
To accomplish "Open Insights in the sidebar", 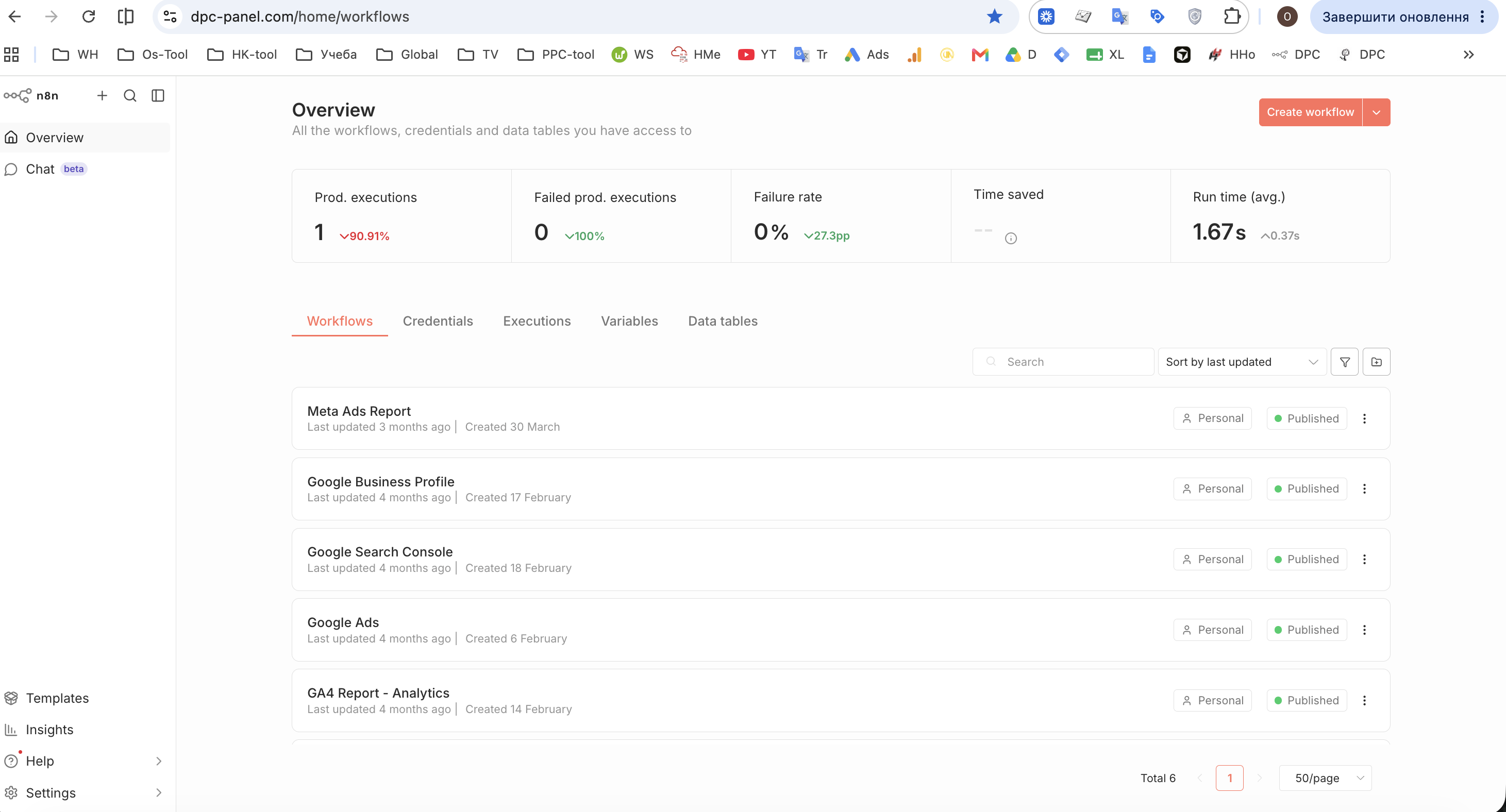I will click(x=86, y=730).
